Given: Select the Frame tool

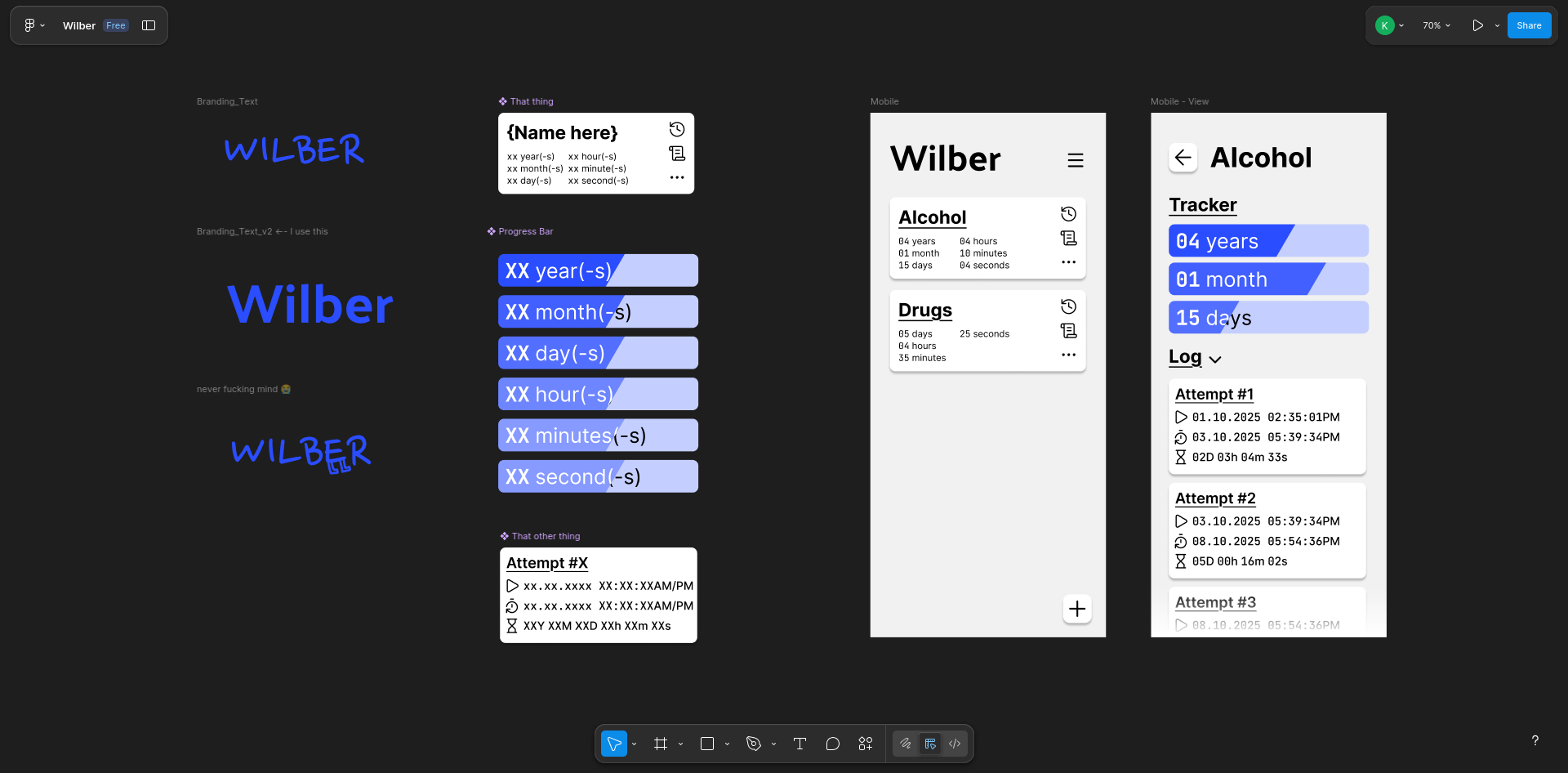Looking at the screenshot, I should pos(661,744).
